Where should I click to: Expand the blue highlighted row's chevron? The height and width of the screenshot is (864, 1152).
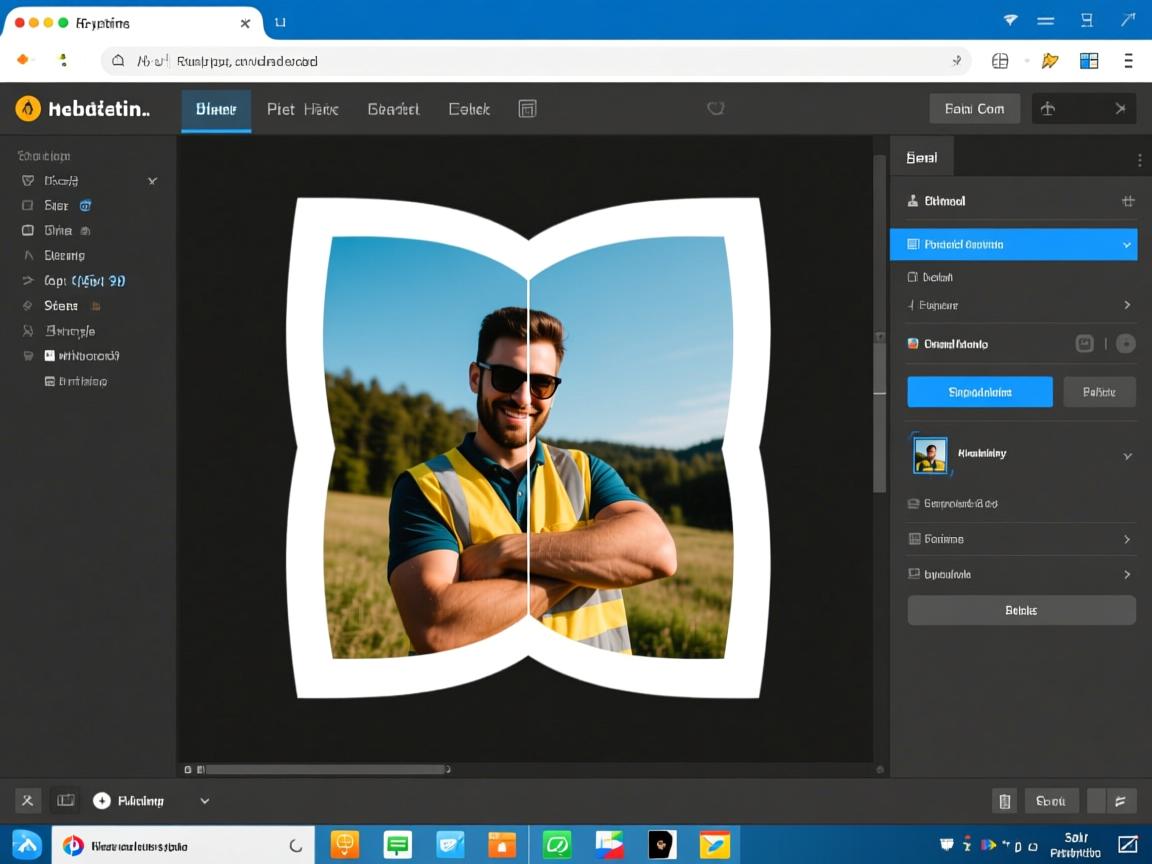coord(1127,245)
